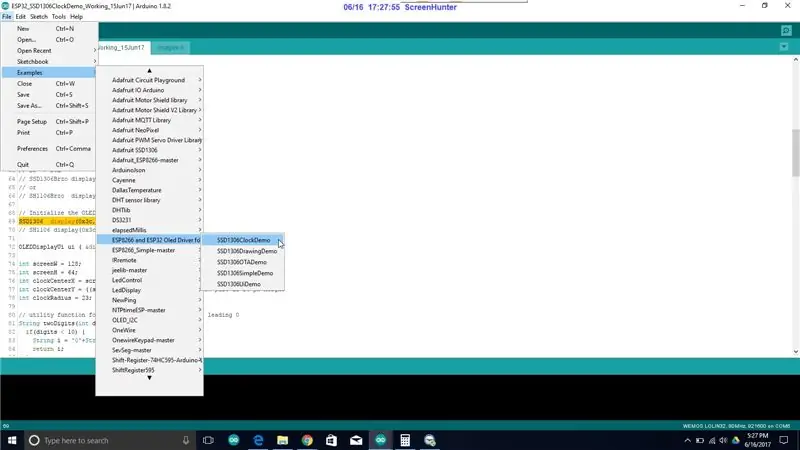Screen dimensions: 800x450
Task: Open the Mail app in the taskbar
Action: click(356, 440)
